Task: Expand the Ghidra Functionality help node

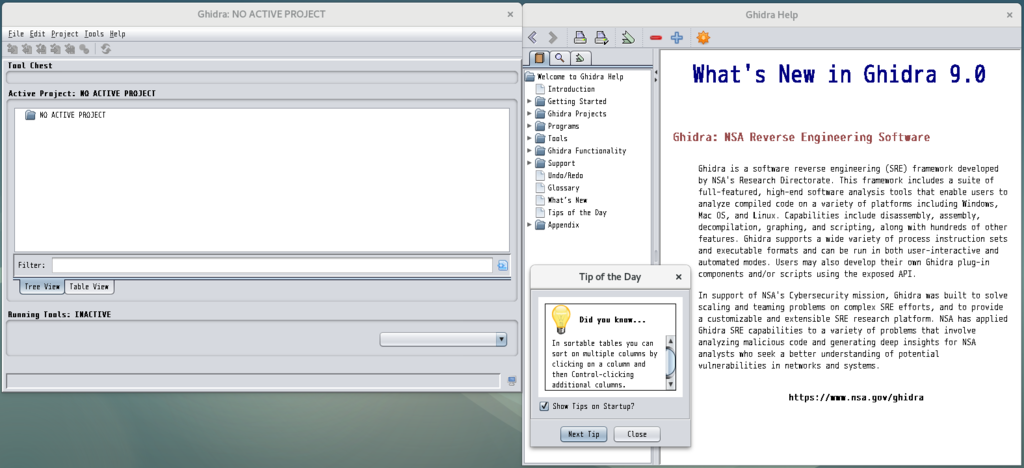Action: coord(530,151)
